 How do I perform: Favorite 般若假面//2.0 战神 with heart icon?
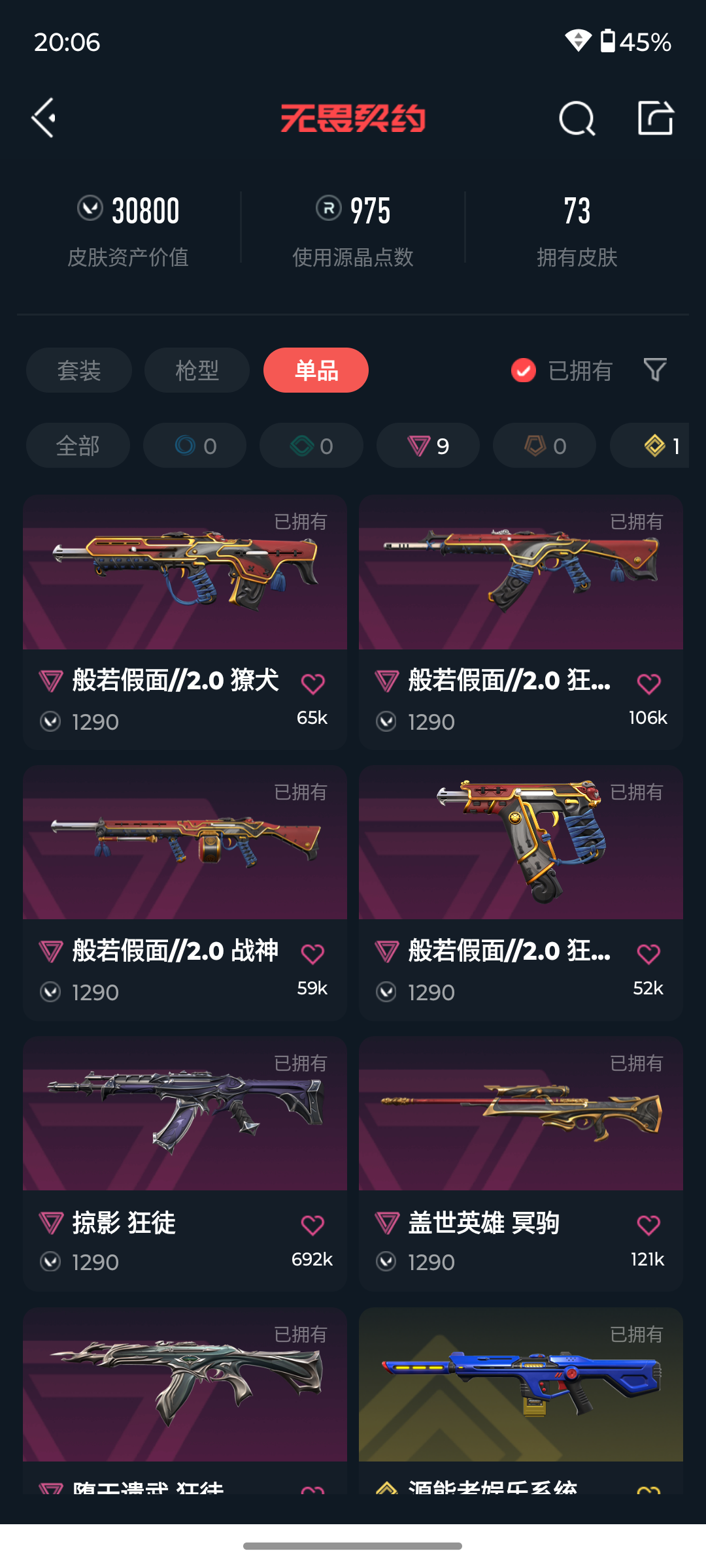(312, 954)
